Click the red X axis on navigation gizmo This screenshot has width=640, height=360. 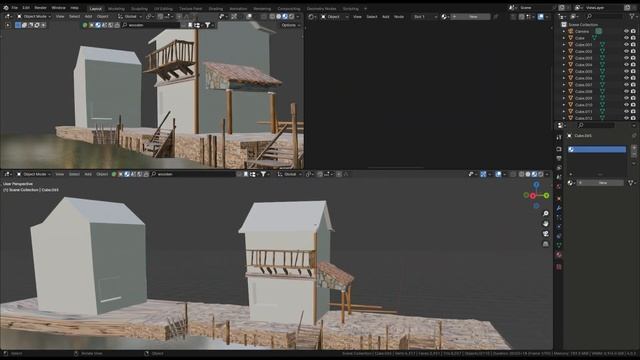pyautogui.click(x=533, y=196)
